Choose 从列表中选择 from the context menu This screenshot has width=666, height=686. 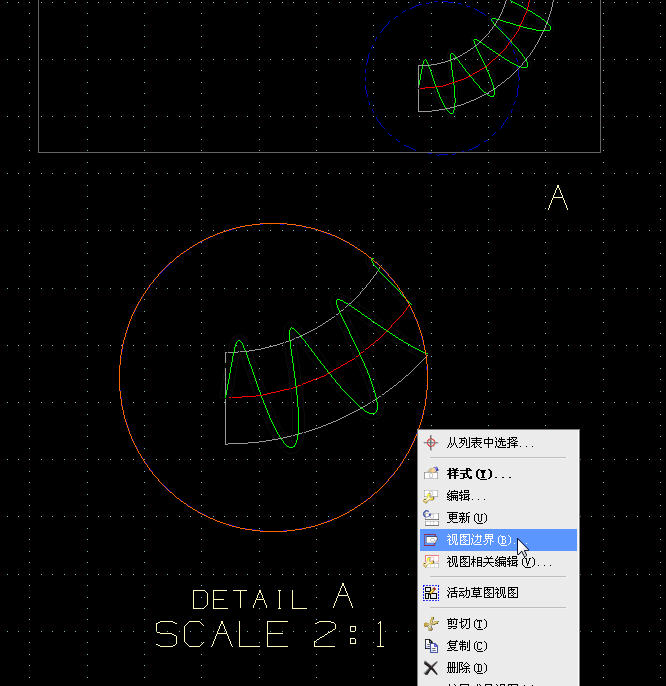click(x=498, y=443)
